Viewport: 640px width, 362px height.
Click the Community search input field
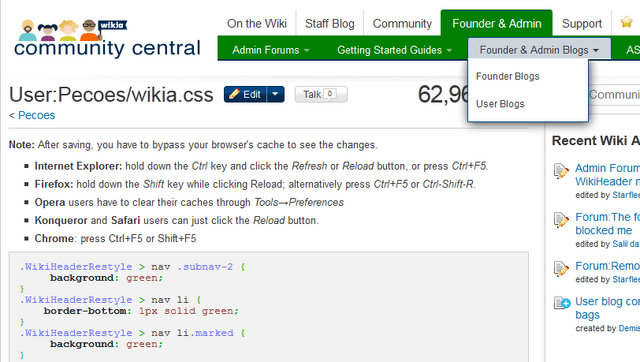tap(614, 95)
